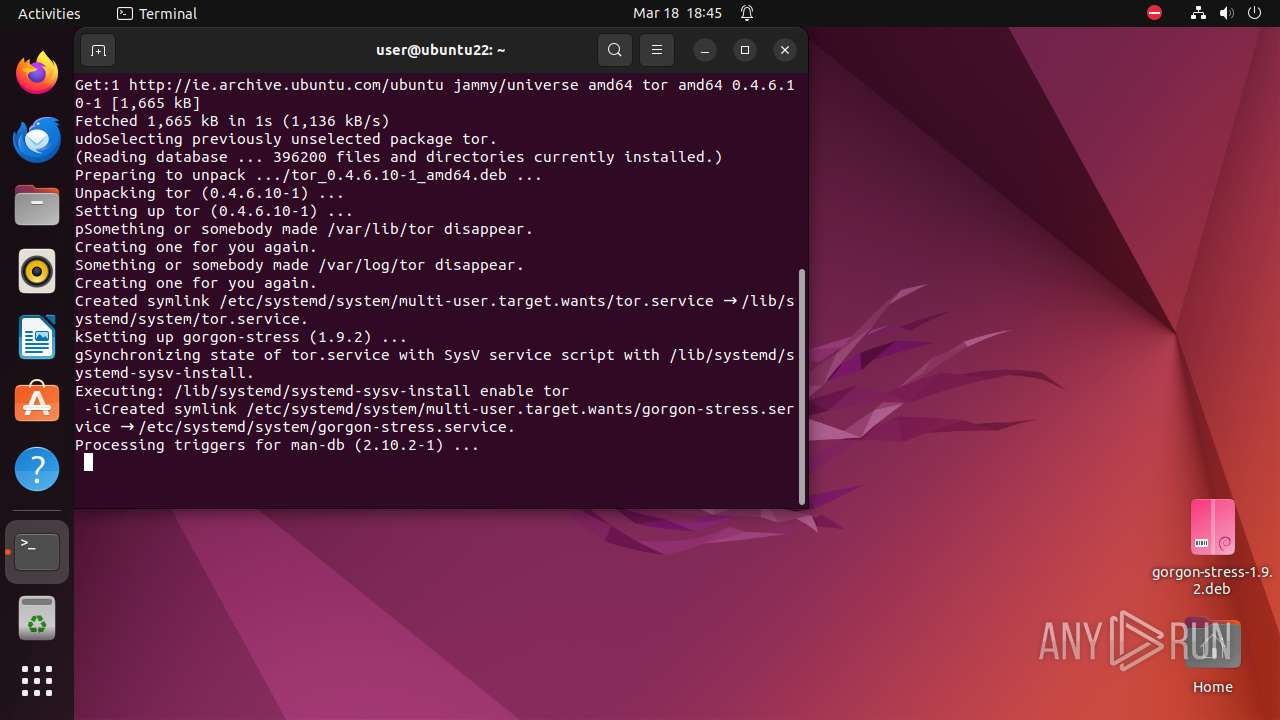Open the power menu icon
1280x720 pixels.
coord(1255,14)
